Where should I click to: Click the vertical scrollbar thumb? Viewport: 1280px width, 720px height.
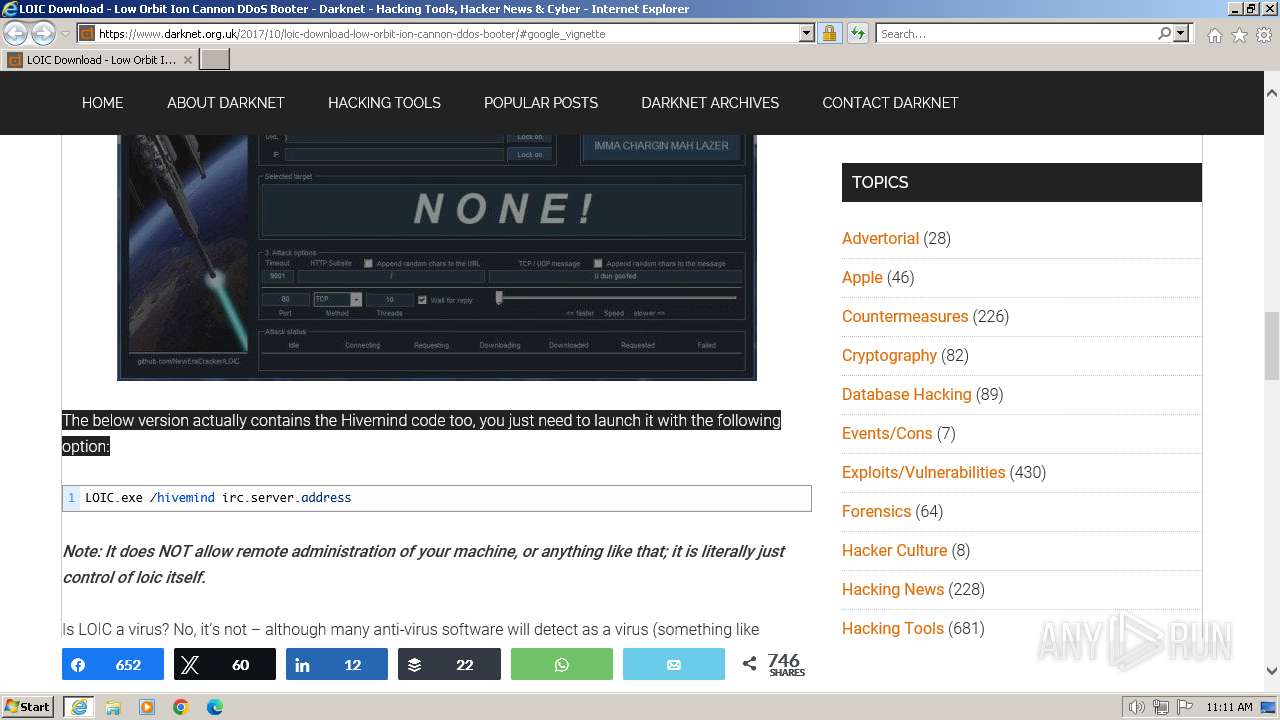1271,346
